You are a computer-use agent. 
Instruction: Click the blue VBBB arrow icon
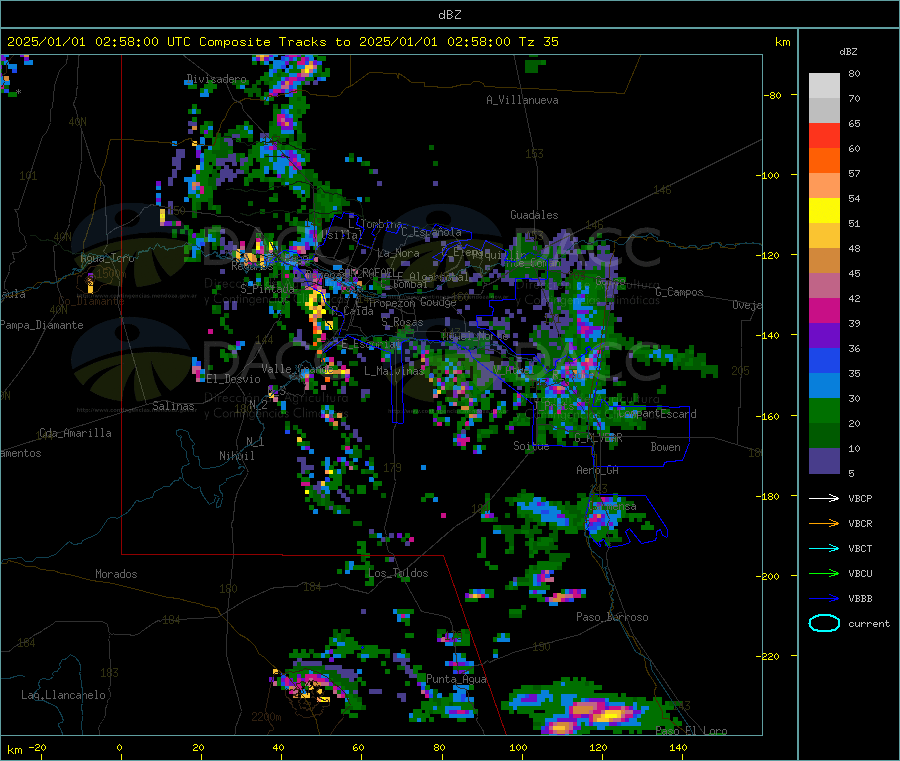click(824, 599)
